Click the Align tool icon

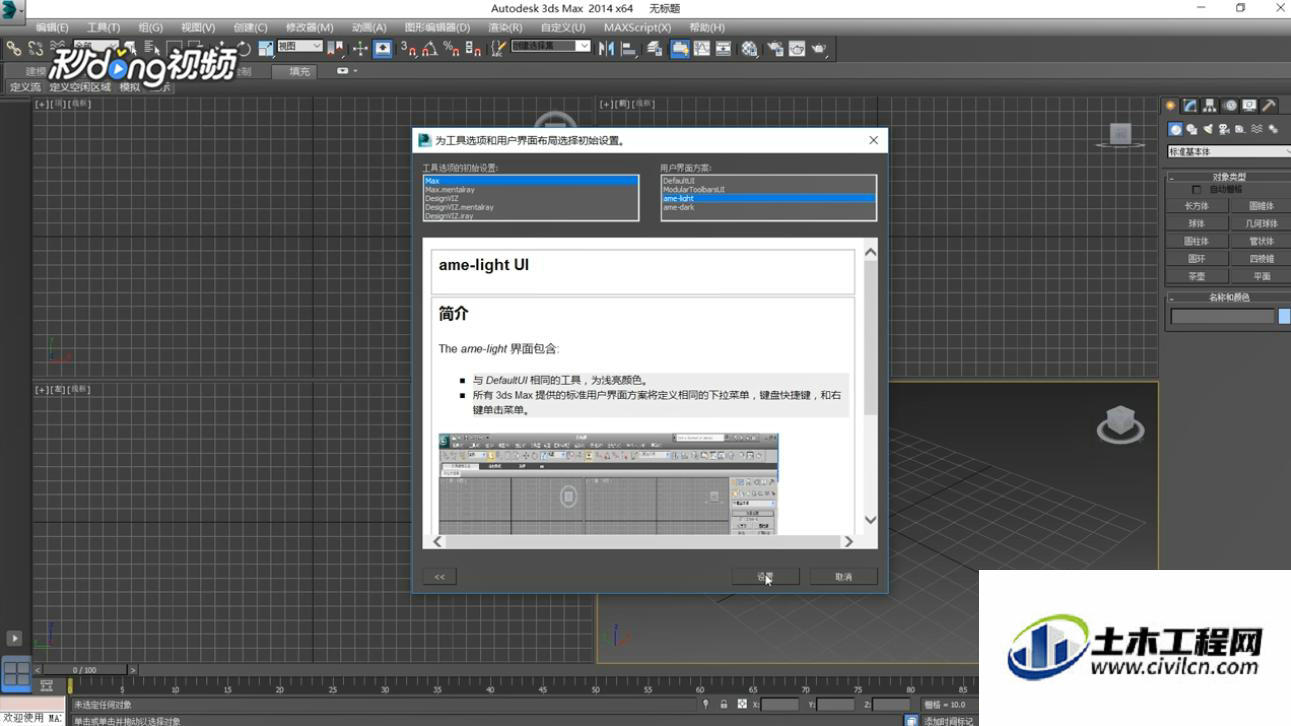coord(629,48)
